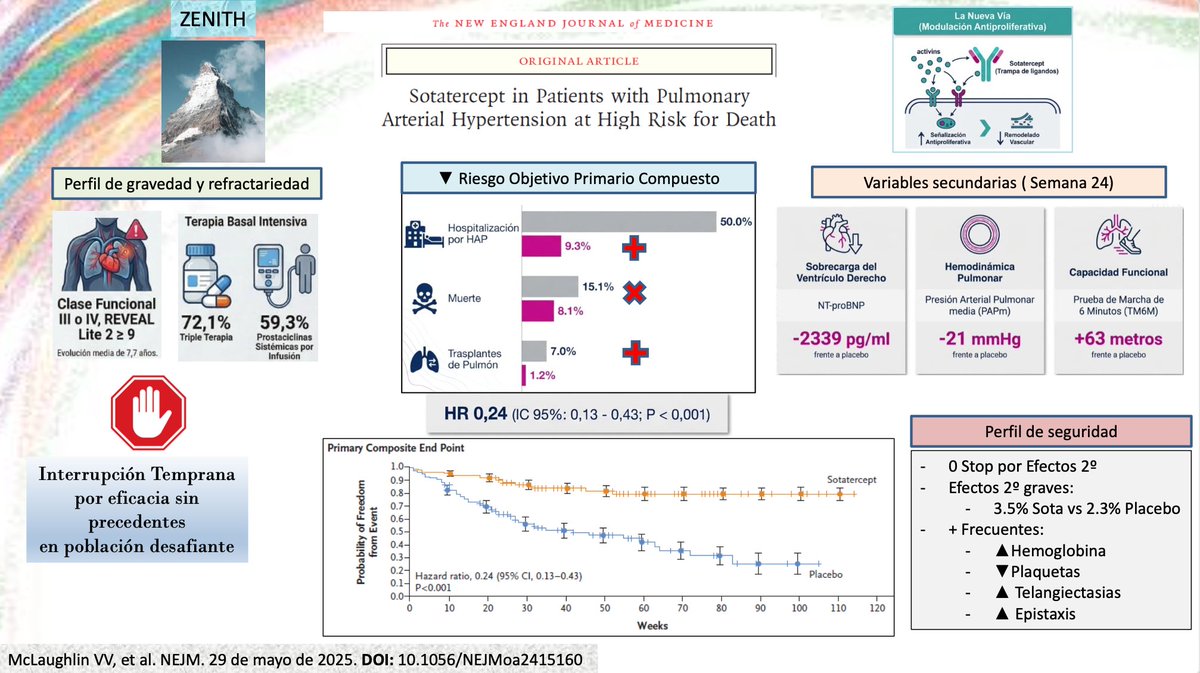Click the ZENITH title label
This screenshot has width=1200, height=673.
tap(213, 20)
